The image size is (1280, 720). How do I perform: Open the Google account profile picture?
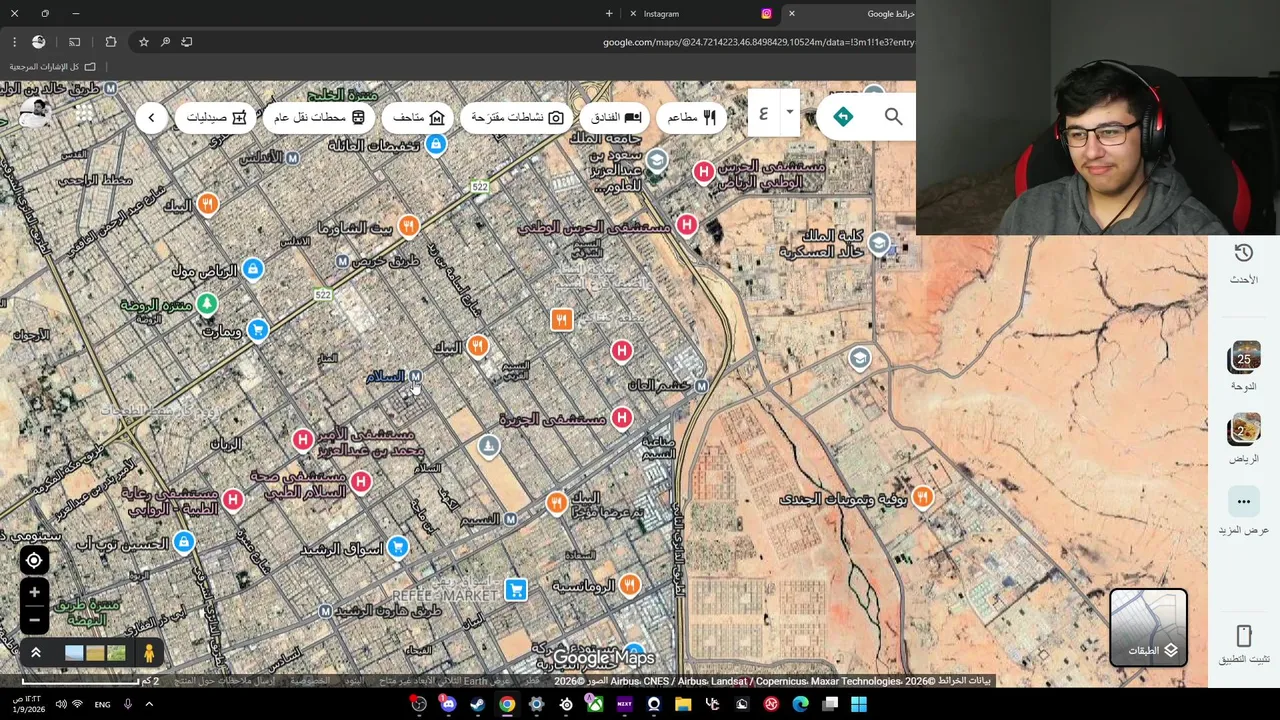coord(35,113)
